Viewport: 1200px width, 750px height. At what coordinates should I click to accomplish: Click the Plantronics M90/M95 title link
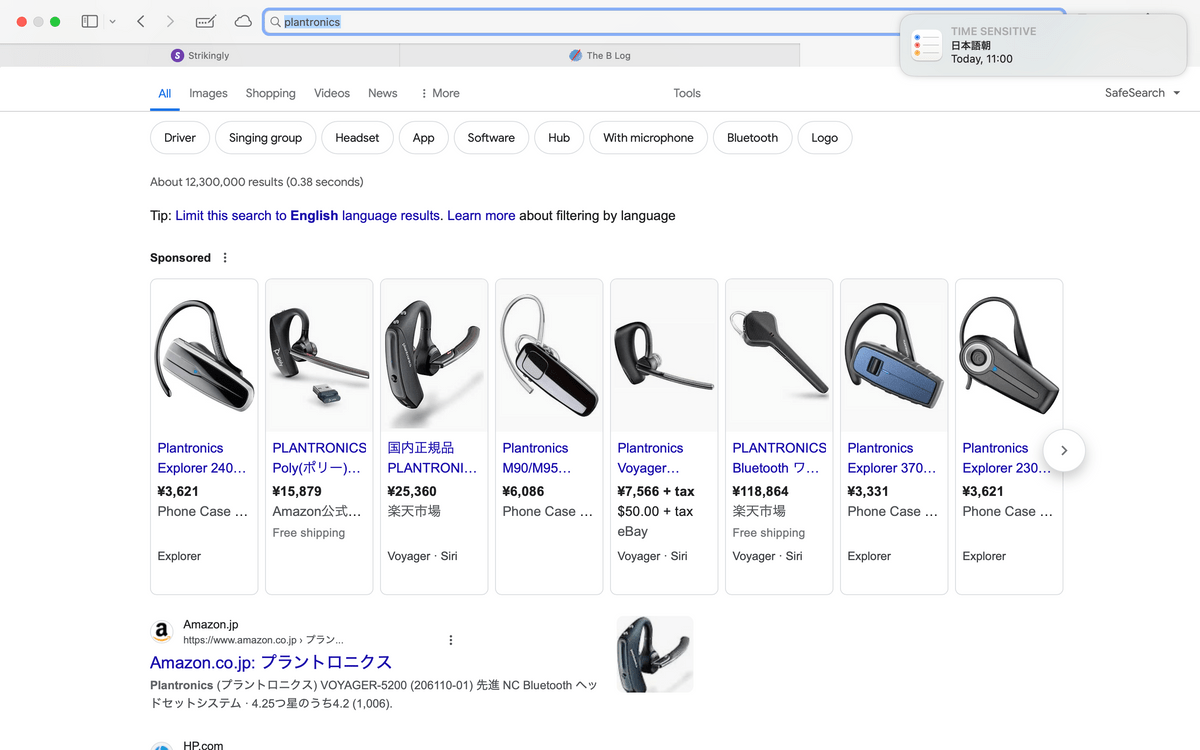(x=537, y=458)
